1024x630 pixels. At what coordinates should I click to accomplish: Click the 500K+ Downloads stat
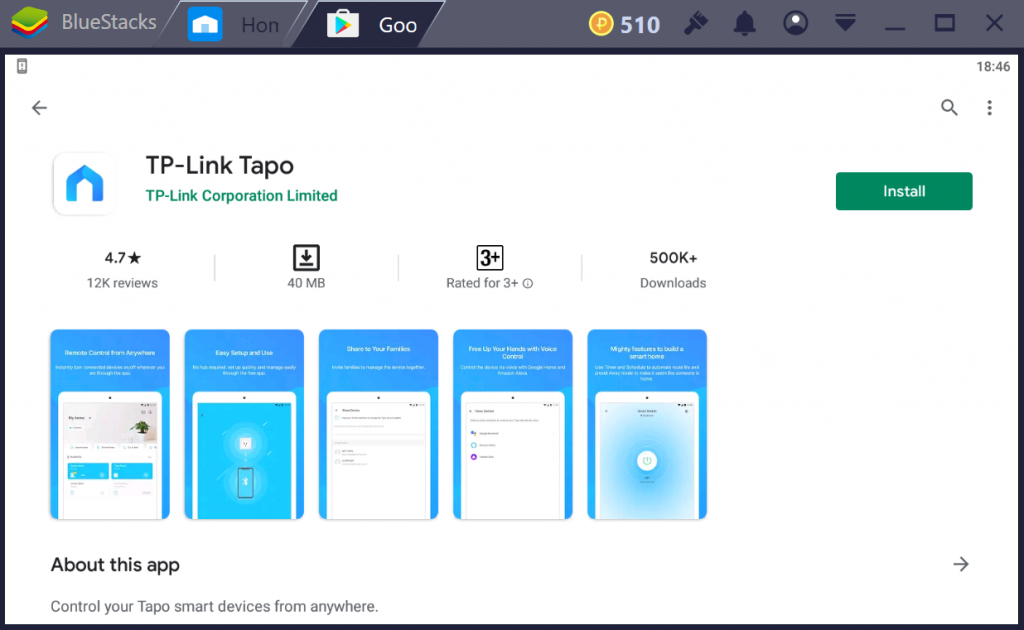(673, 270)
